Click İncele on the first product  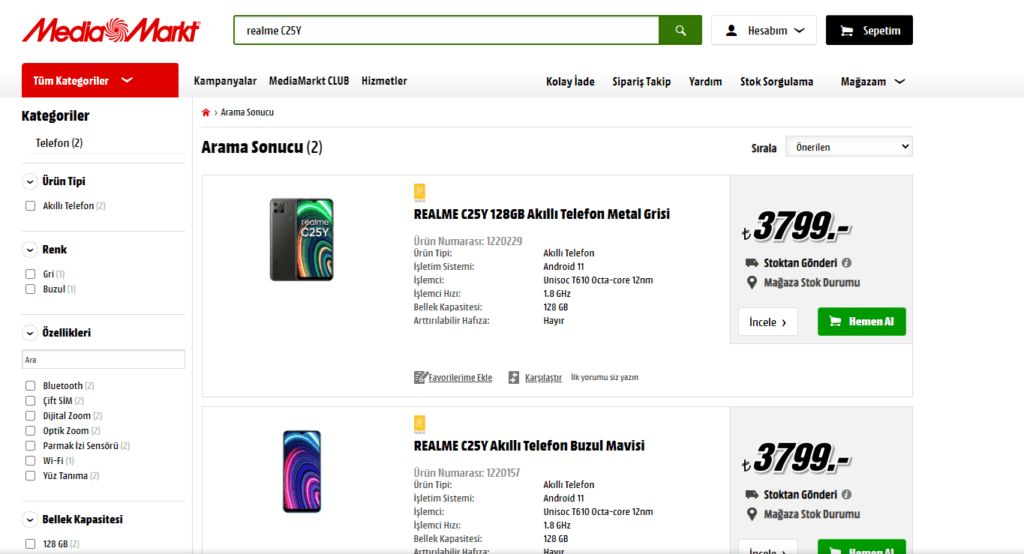point(767,322)
